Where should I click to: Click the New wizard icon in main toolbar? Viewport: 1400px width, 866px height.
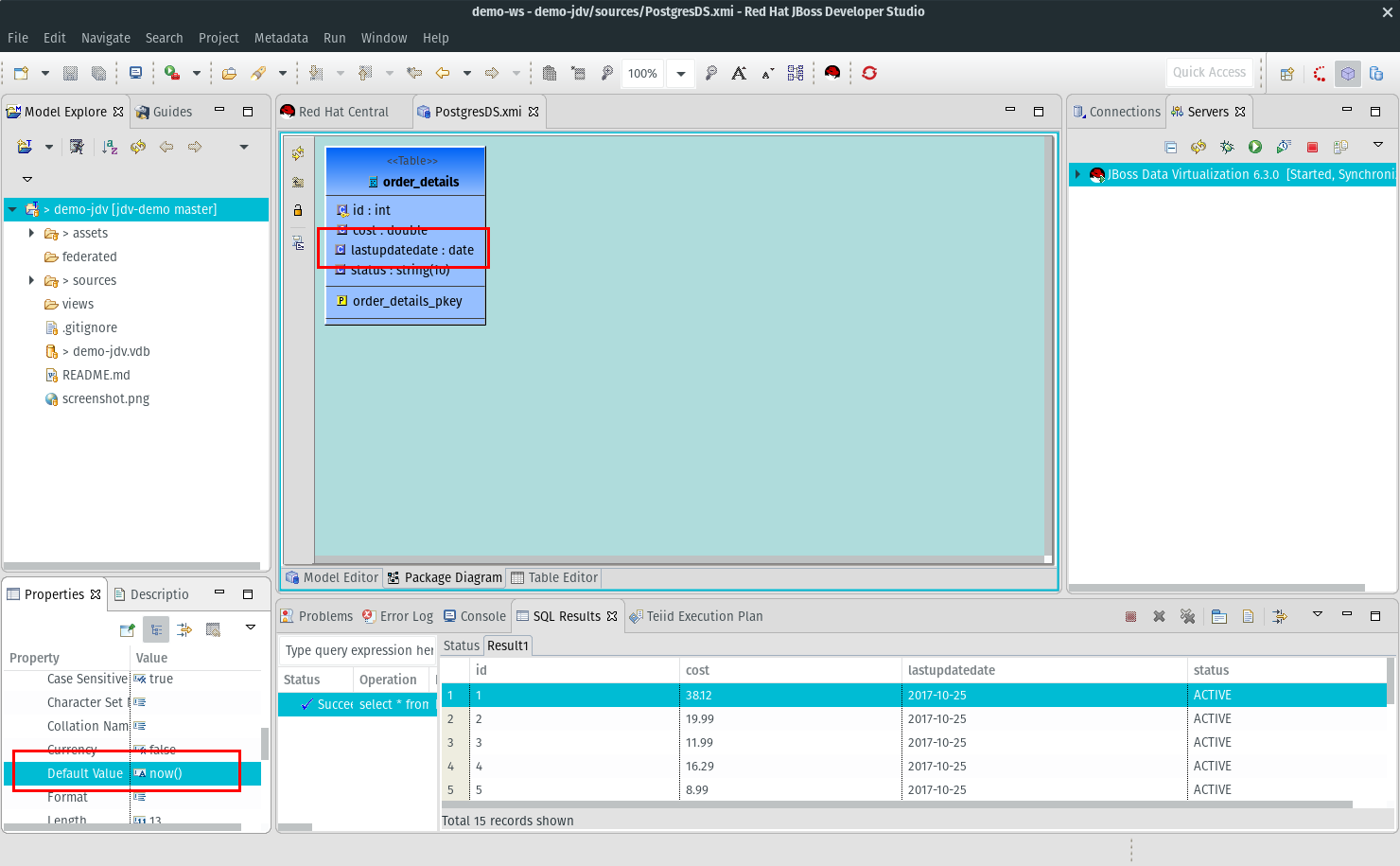point(21,73)
